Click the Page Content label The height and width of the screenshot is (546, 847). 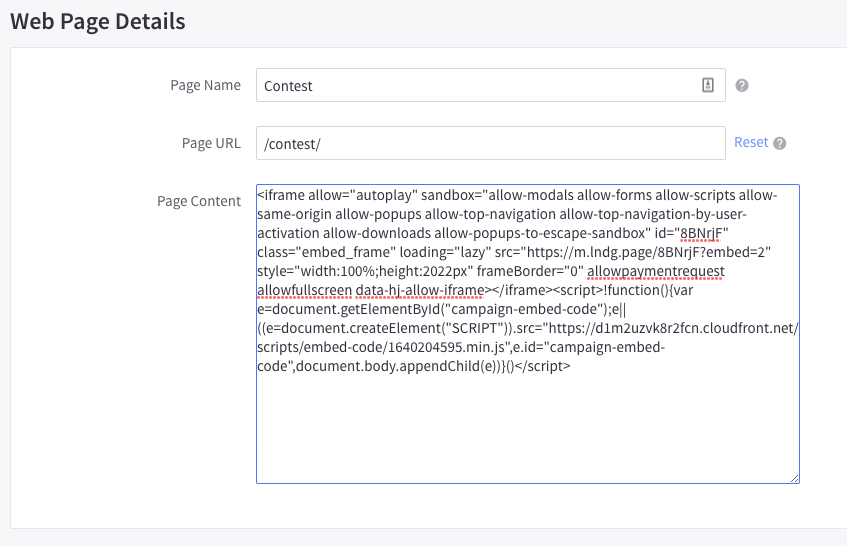(199, 201)
